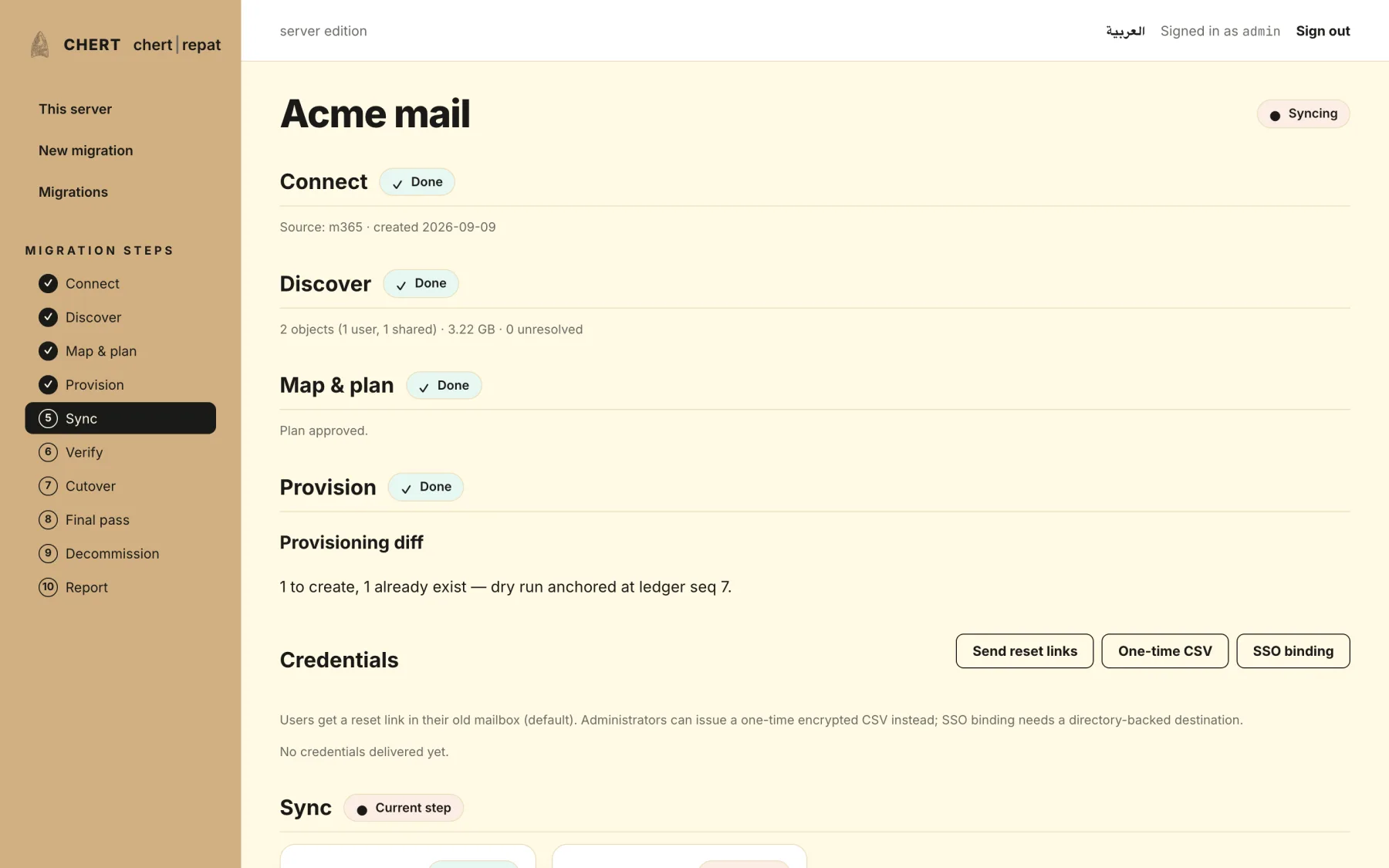Click the One-time CSV button
Viewport: 1389px width, 868px height.
pos(1164,651)
